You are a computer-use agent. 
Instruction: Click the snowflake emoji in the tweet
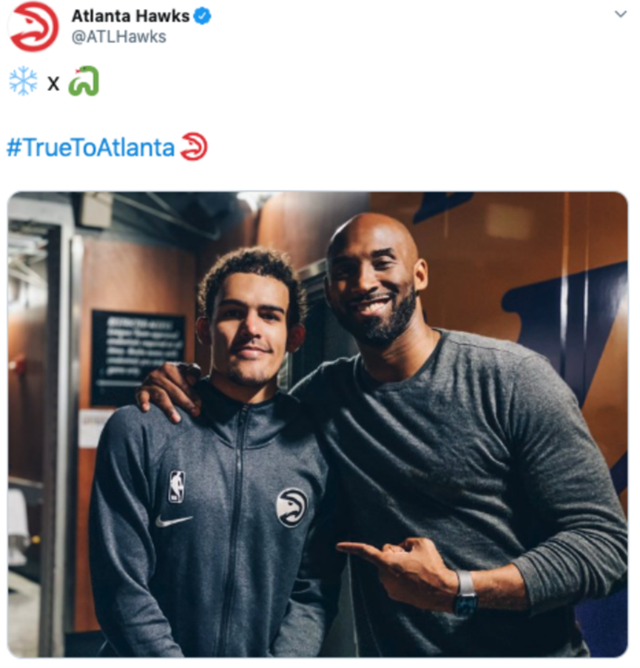23,81
